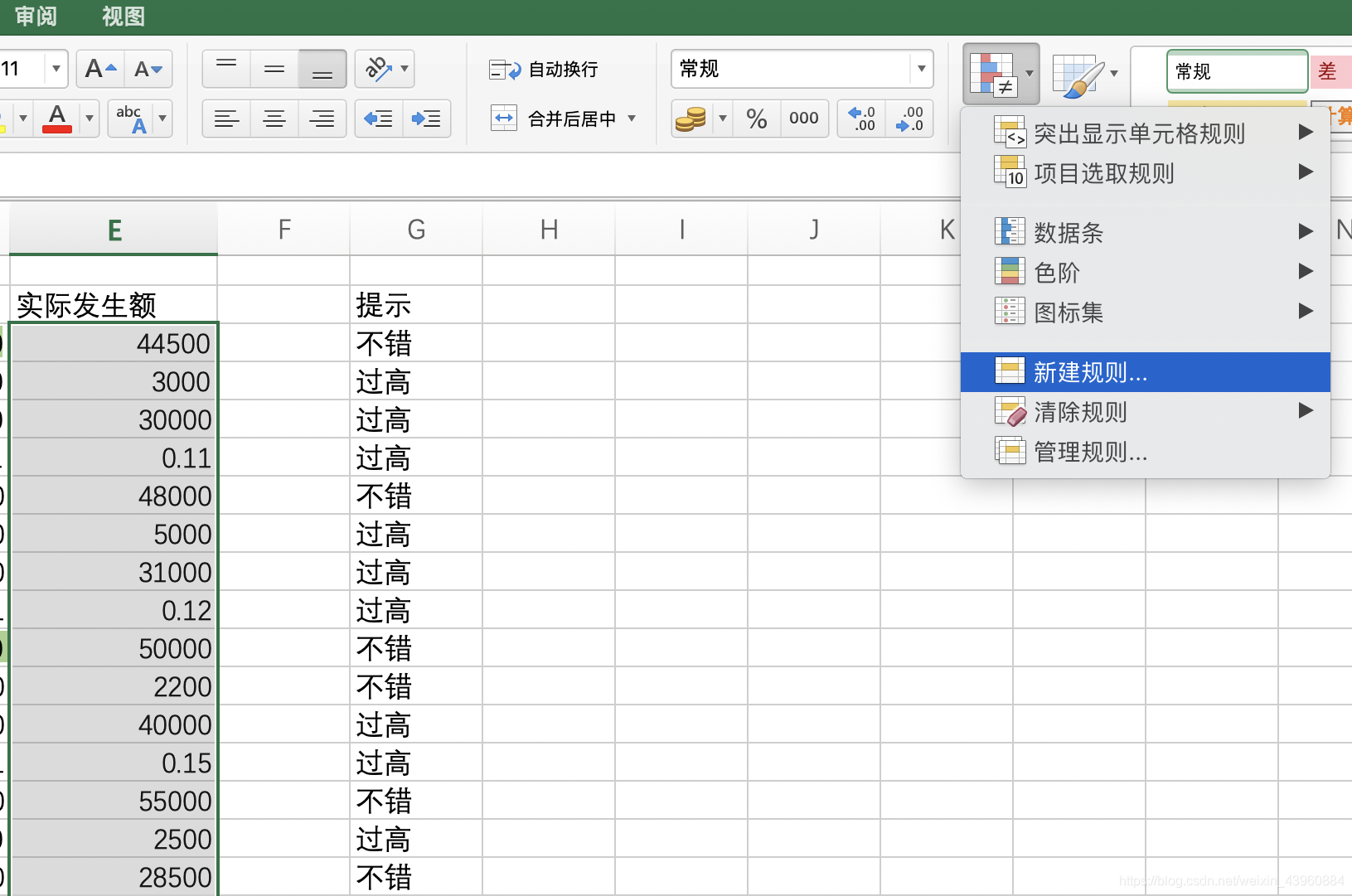
Task: Click 合并后居中 merge and center
Action: 554,119
